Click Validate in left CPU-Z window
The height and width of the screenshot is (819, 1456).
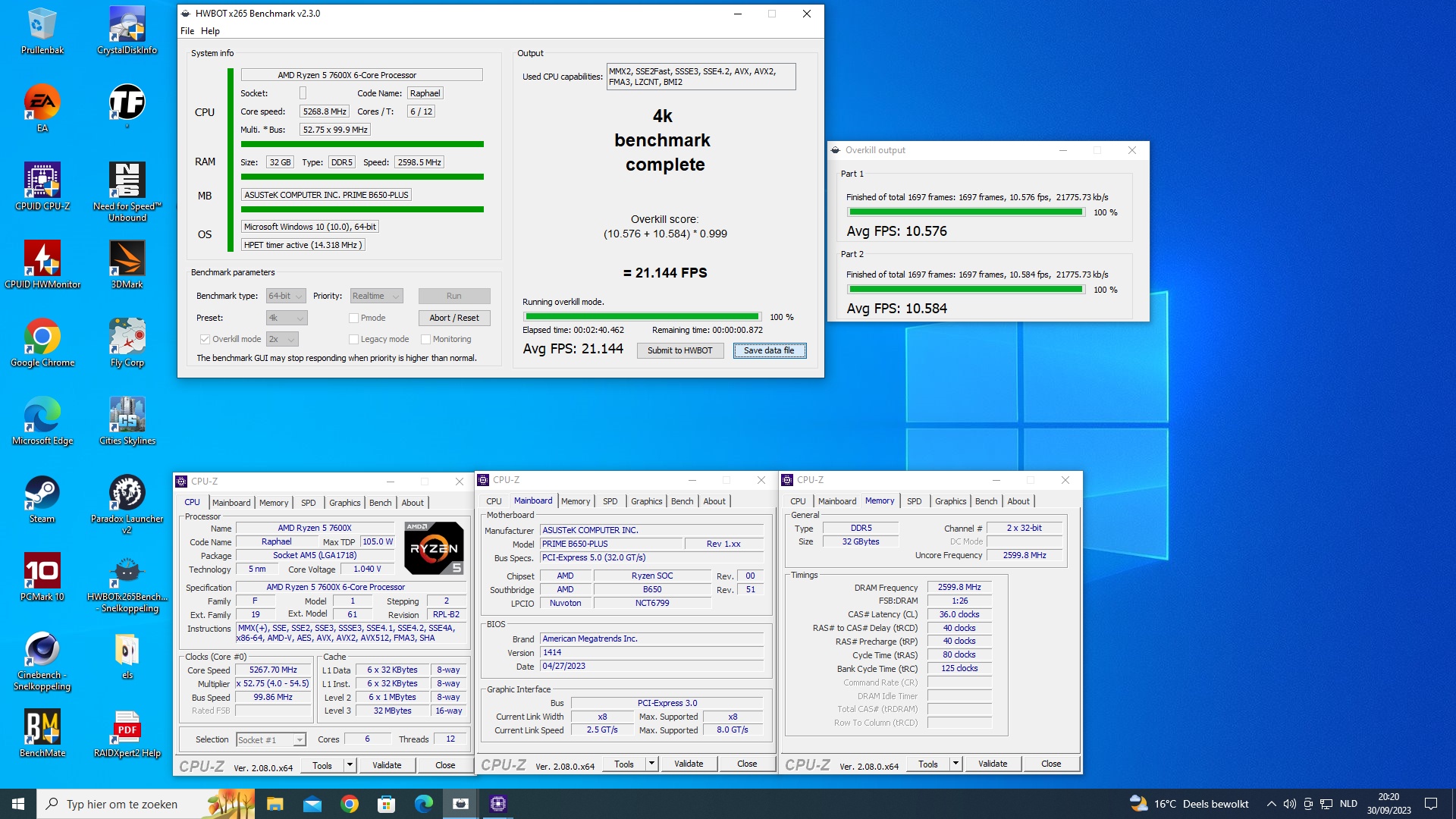click(x=387, y=765)
